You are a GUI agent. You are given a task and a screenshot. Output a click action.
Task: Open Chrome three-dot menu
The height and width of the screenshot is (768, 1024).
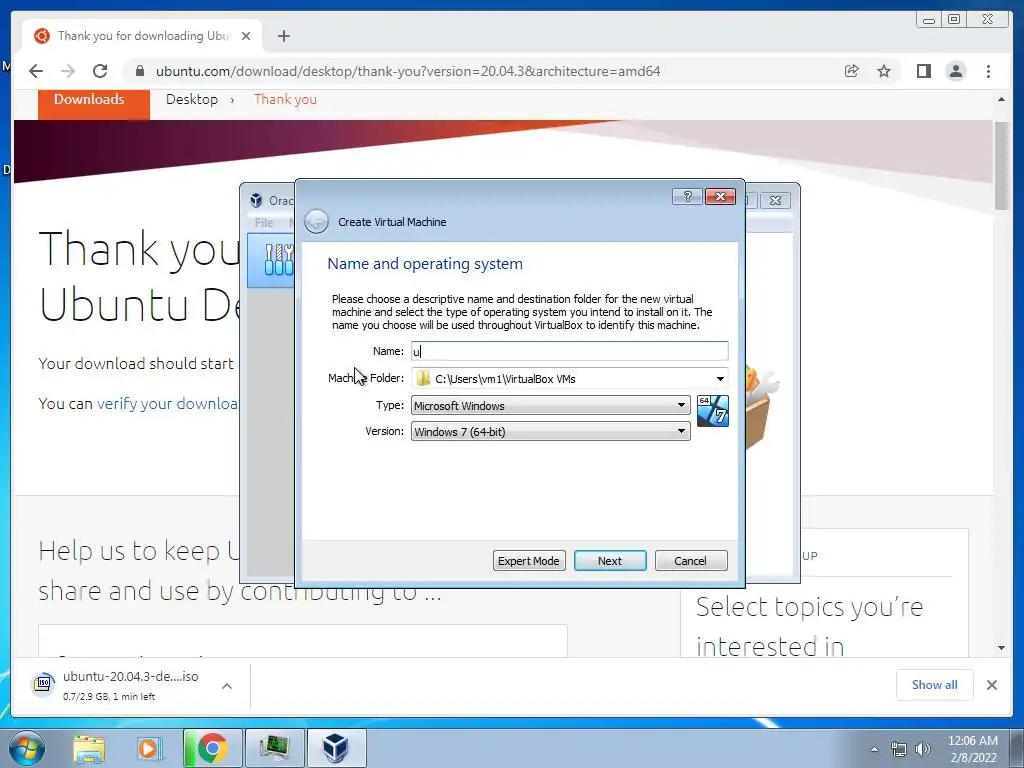[x=988, y=71]
